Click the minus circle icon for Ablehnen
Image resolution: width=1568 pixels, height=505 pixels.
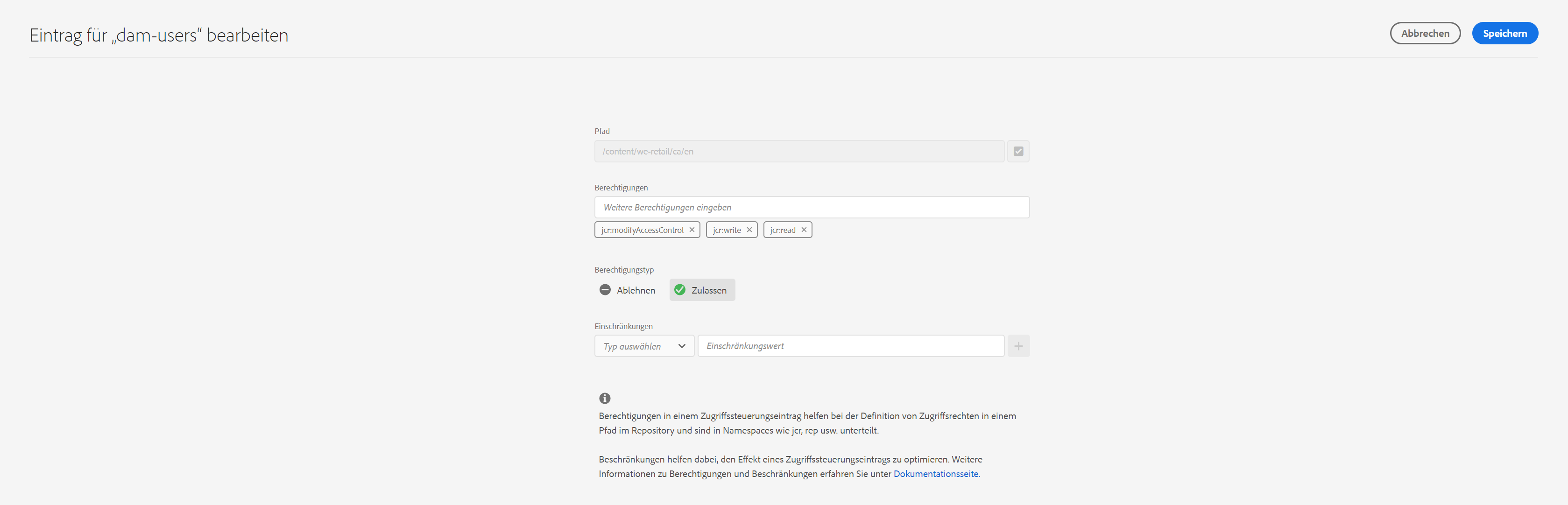click(x=604, y=290)
